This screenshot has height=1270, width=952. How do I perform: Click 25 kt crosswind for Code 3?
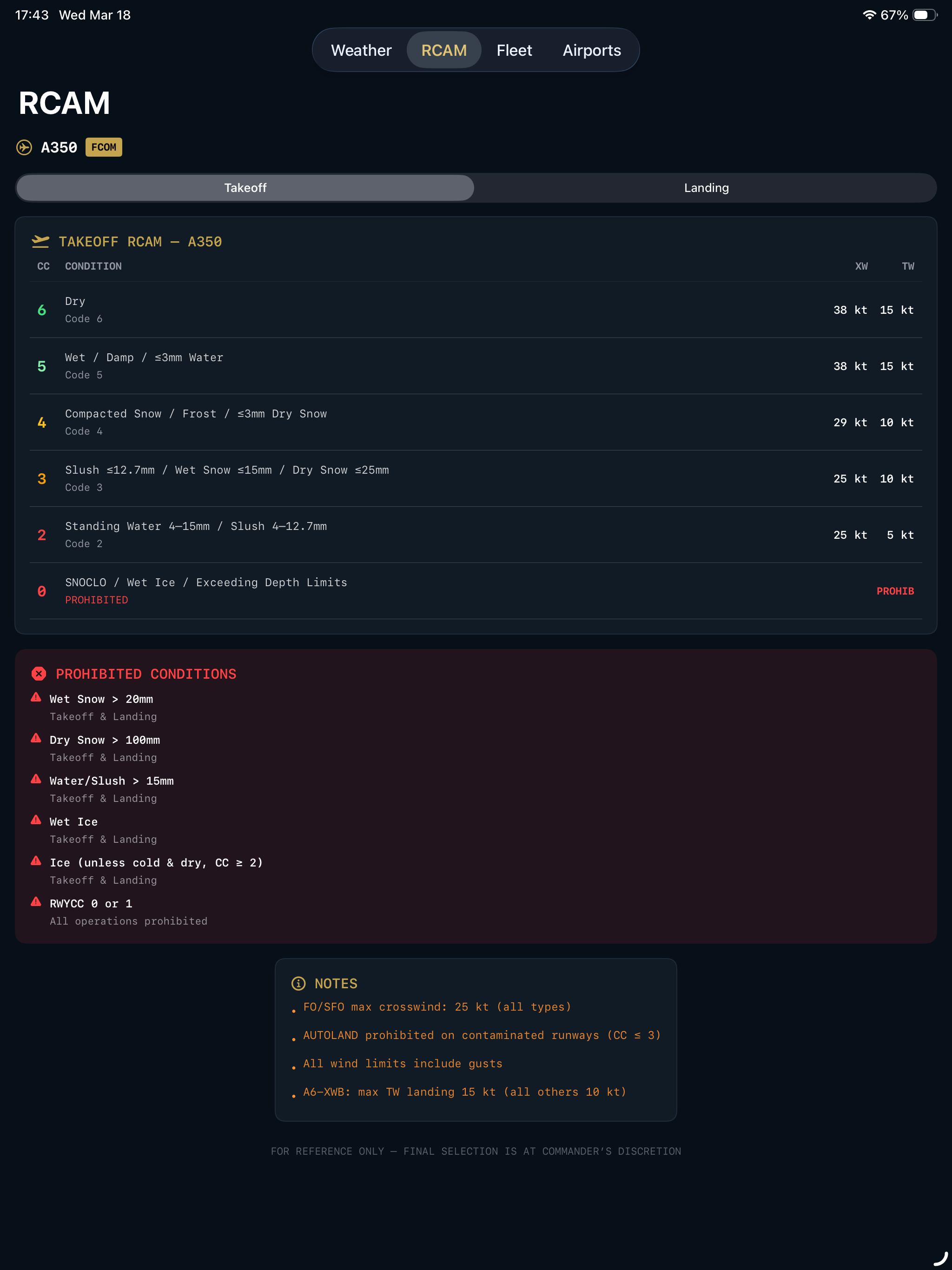coord(850,479)
